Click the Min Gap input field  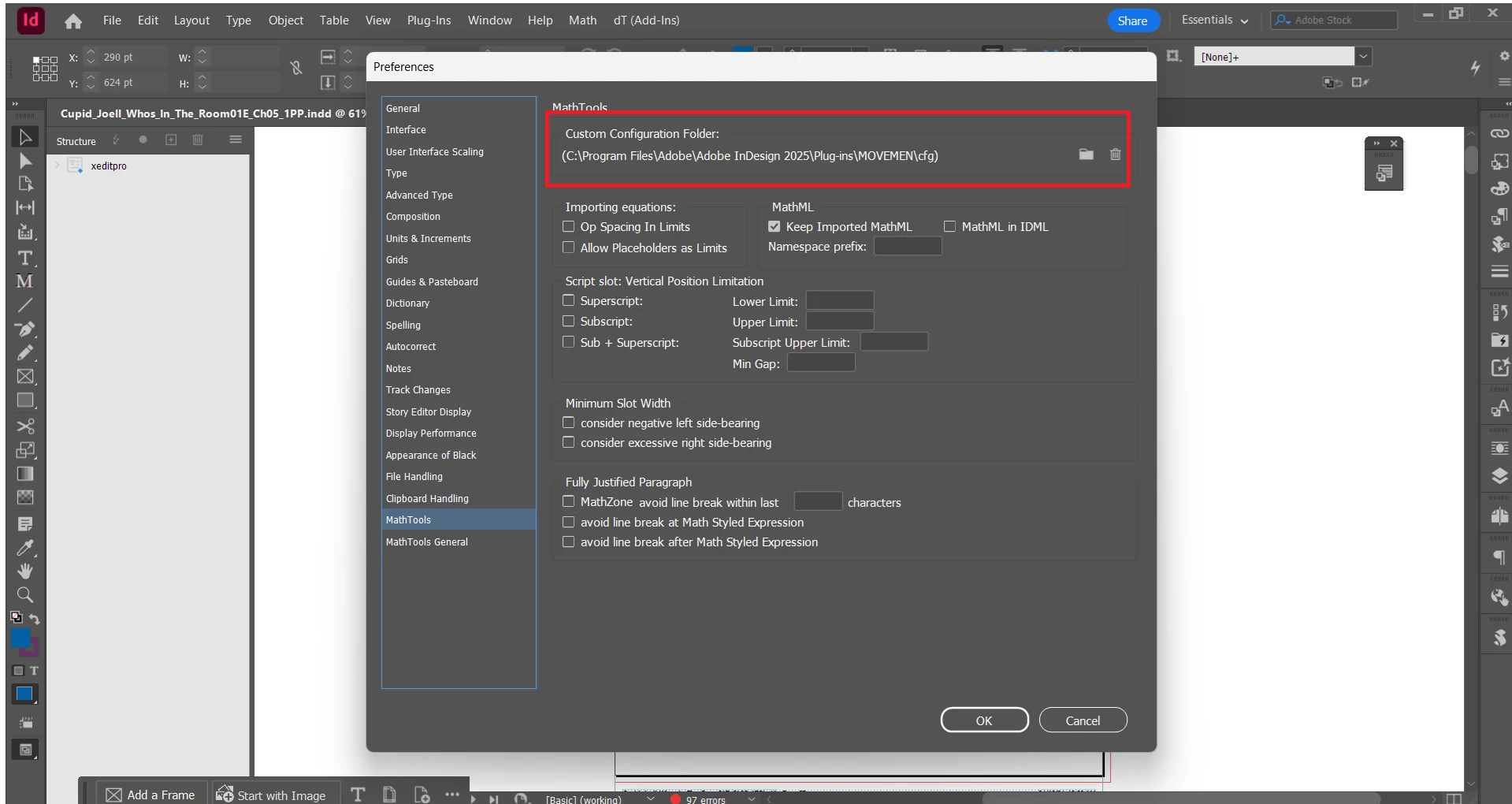pyautogui.click(x=821, y=363)
